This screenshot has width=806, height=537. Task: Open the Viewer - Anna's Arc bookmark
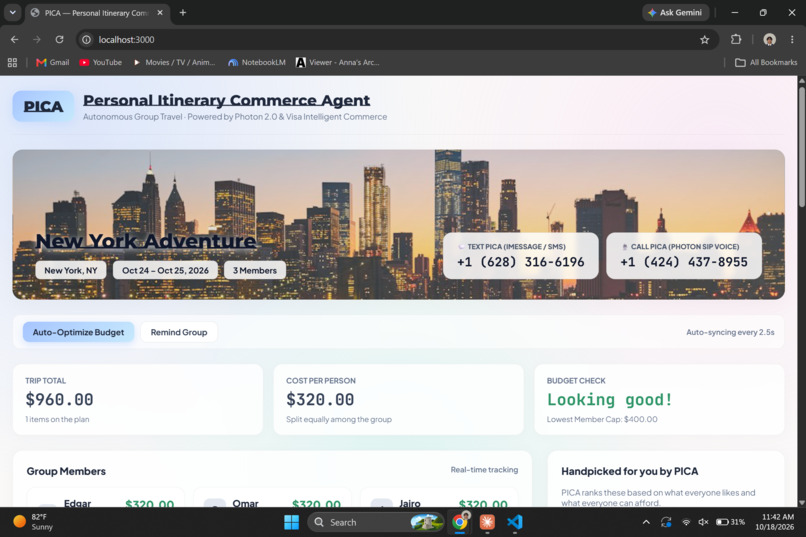(x=338, y=63)
